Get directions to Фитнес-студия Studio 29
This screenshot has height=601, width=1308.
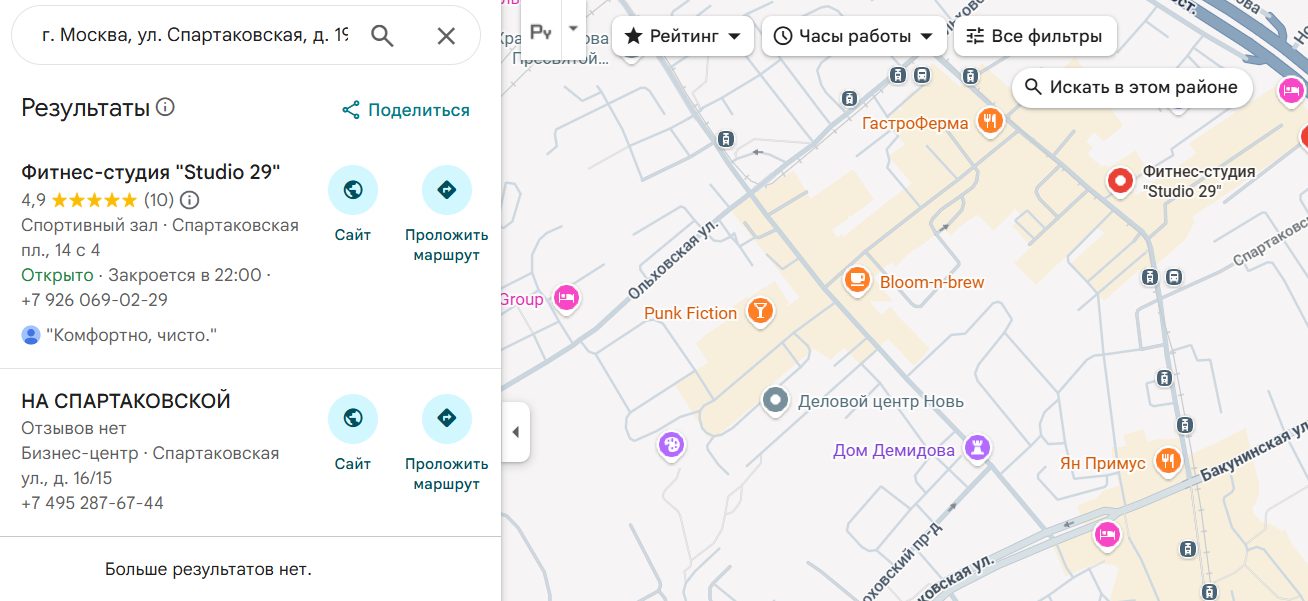[446, 190]
